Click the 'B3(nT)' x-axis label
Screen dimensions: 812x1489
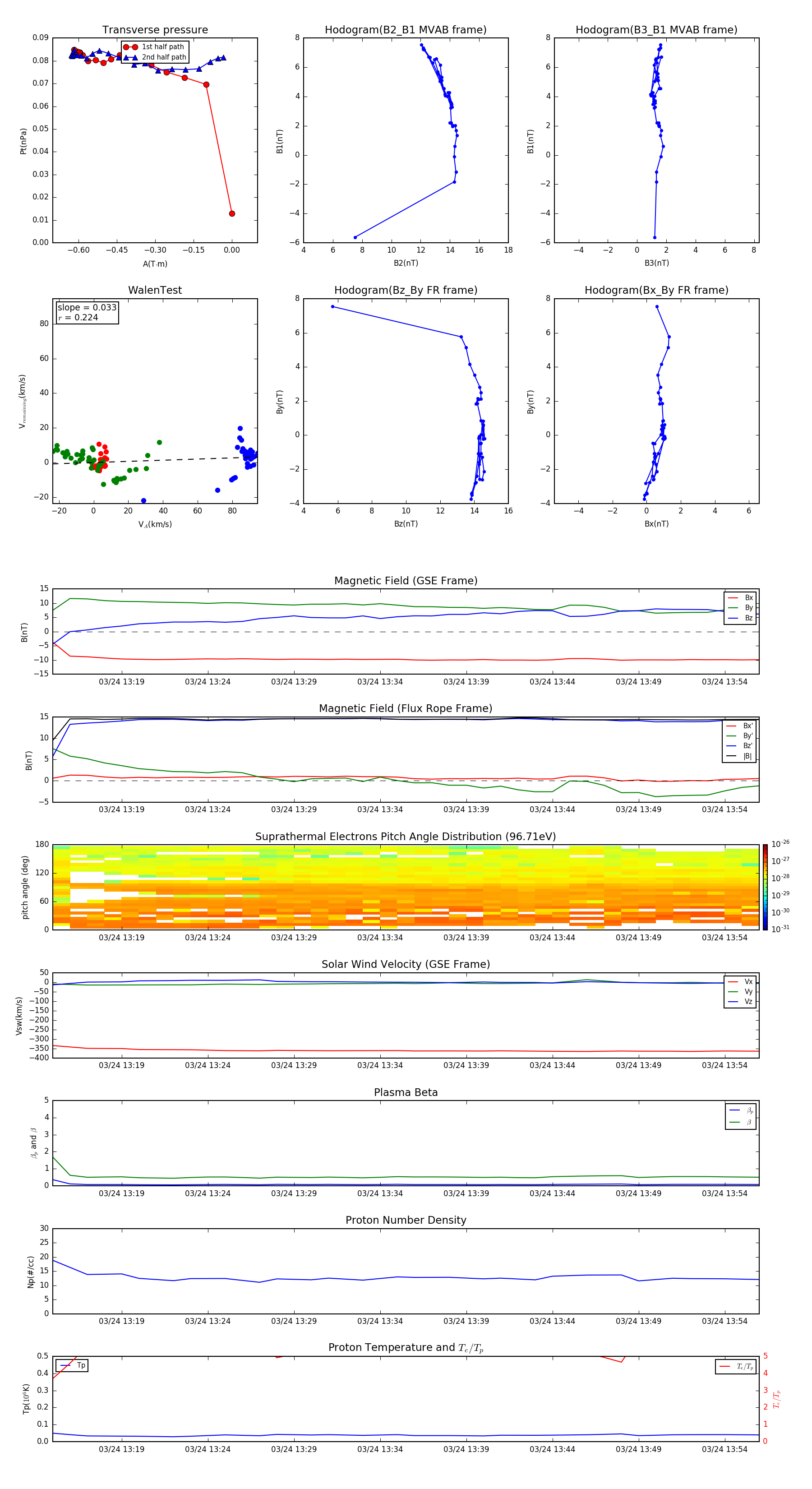click(656, 263)
